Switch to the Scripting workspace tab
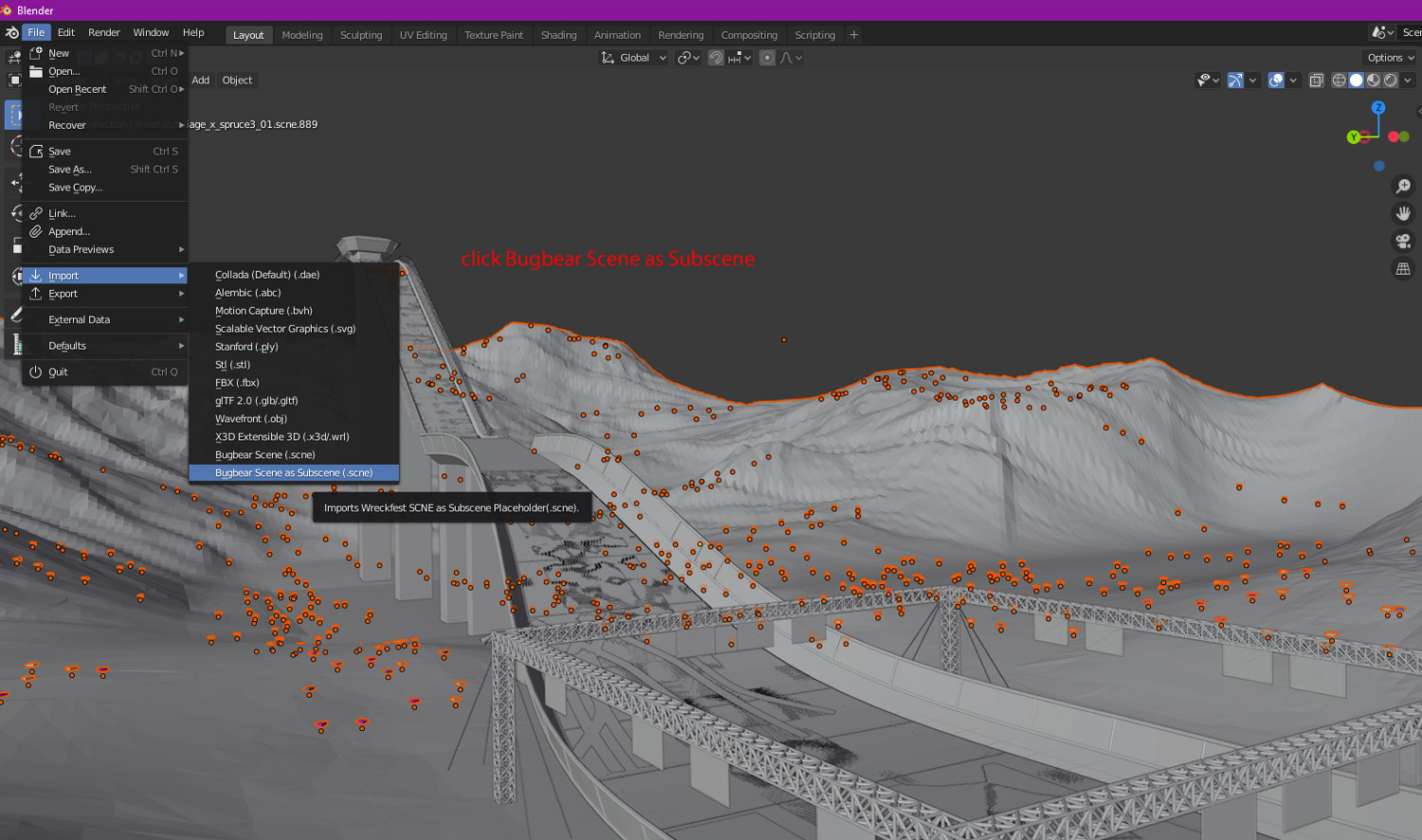Screen dimensions: 1422x840 (815, 35)
